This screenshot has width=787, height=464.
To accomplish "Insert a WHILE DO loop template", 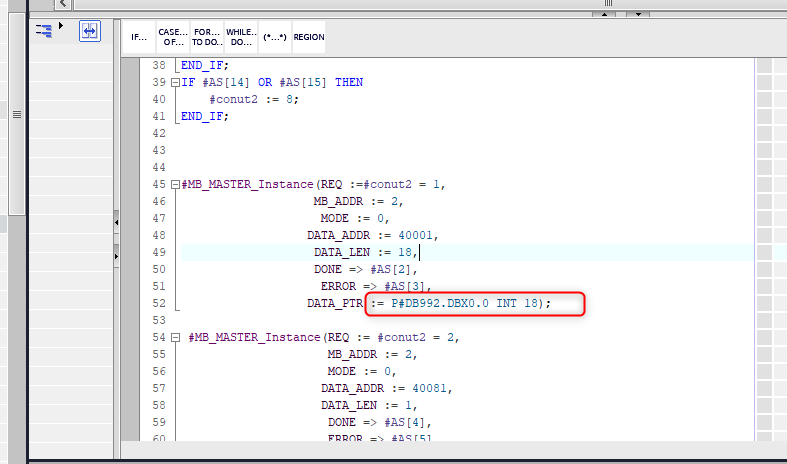I will pos(240,37).
